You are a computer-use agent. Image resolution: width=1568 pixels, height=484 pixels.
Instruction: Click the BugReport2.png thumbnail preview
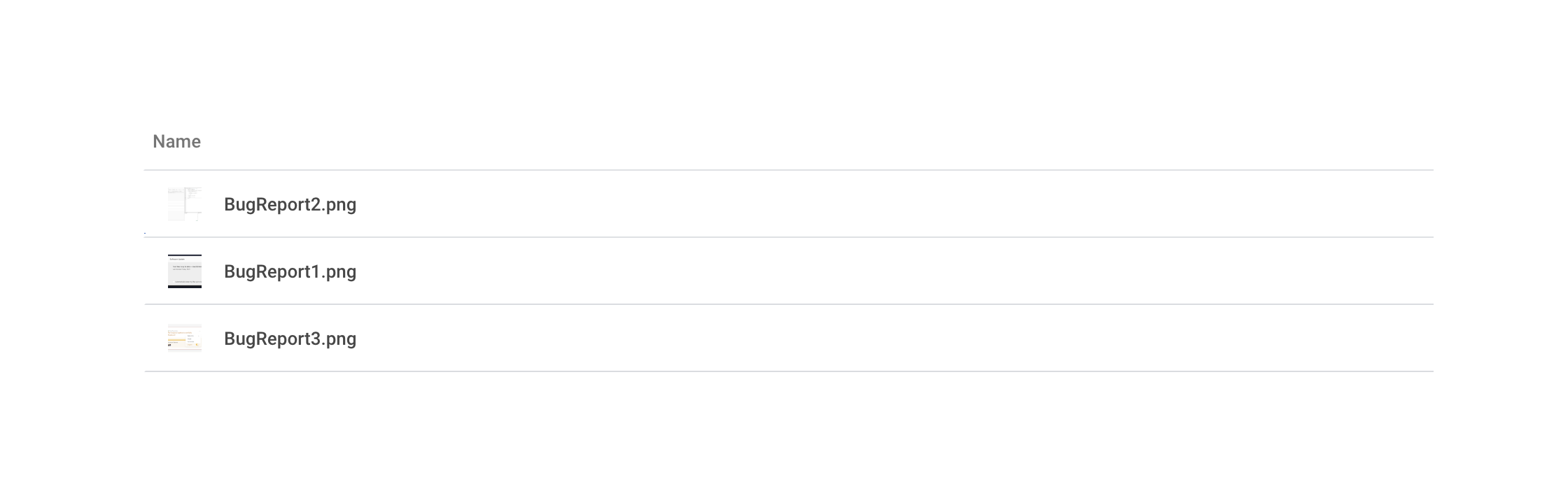tap(185, 204)
